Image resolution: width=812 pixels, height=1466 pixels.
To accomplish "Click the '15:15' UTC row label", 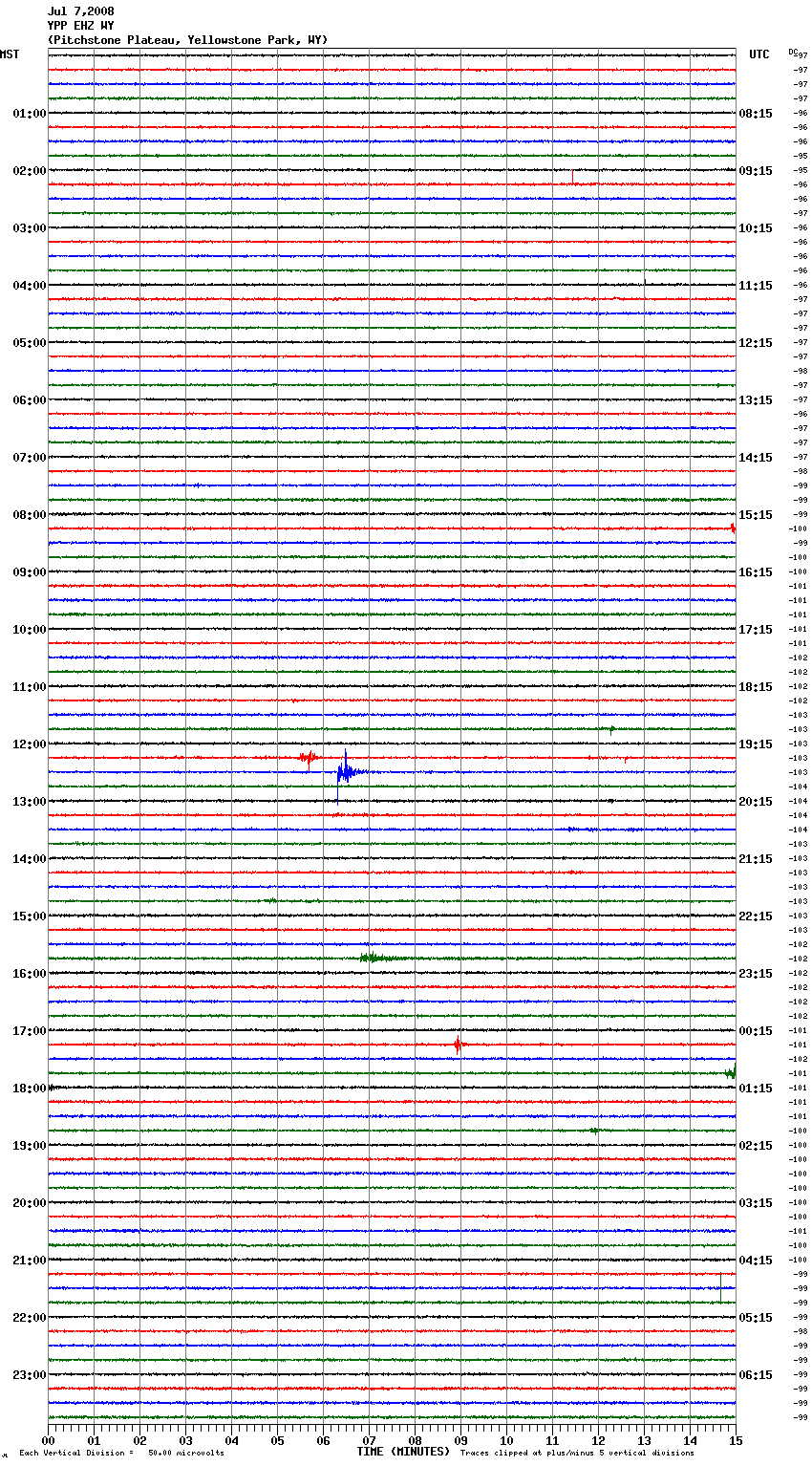I will [x=756, y=515].
